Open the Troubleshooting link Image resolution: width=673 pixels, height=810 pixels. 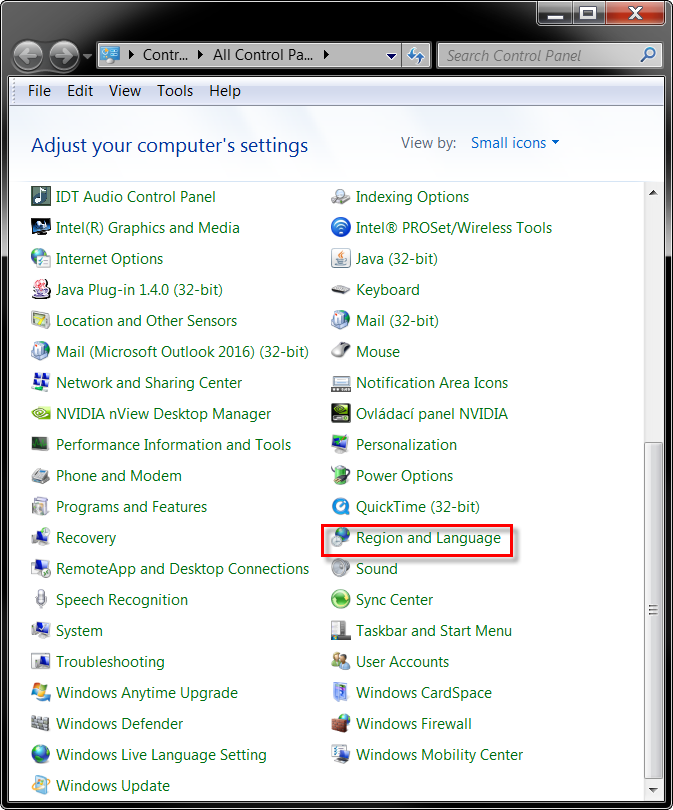point(110,662)
